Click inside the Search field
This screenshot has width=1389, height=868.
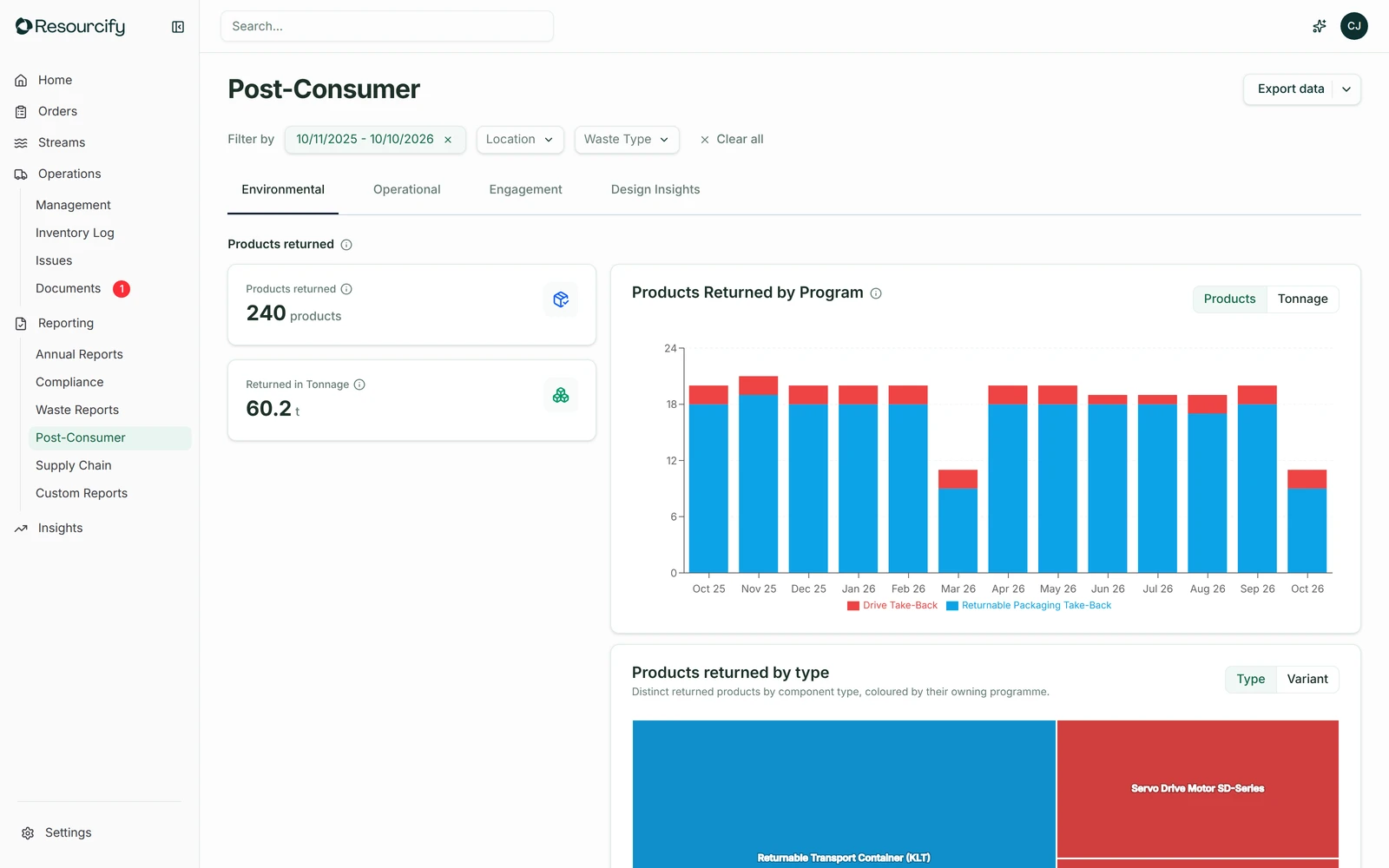point(387,26)
